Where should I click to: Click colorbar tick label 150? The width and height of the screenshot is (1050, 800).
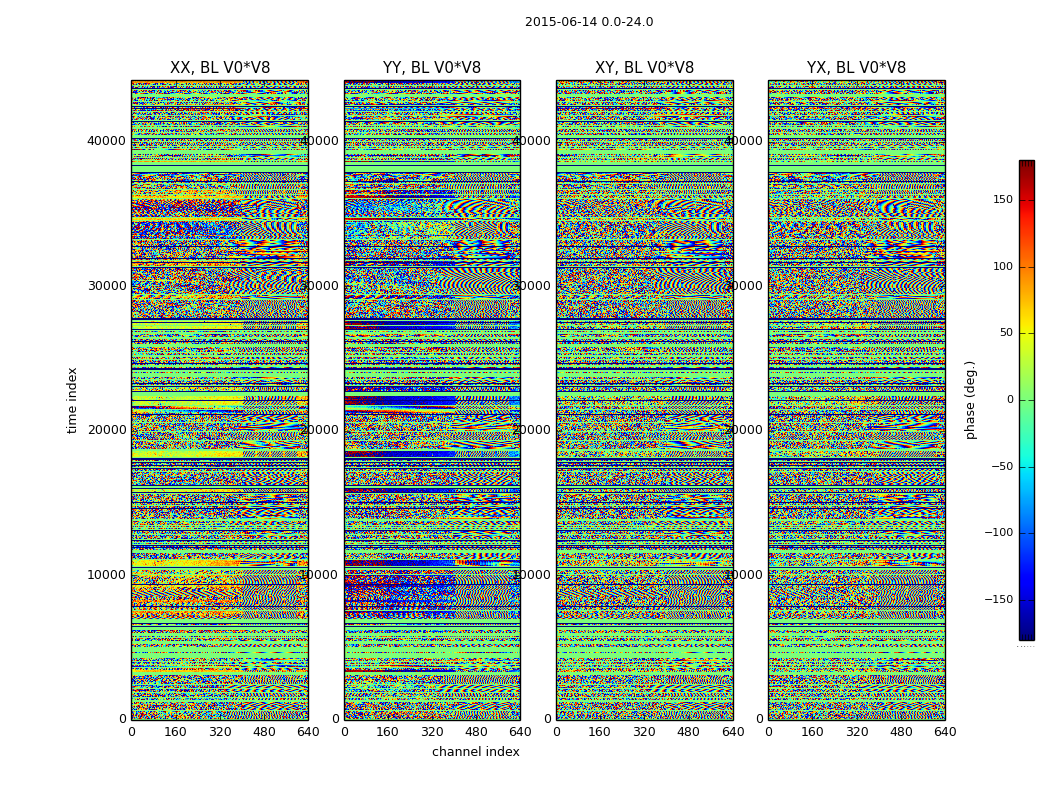tap(1002, 199)
